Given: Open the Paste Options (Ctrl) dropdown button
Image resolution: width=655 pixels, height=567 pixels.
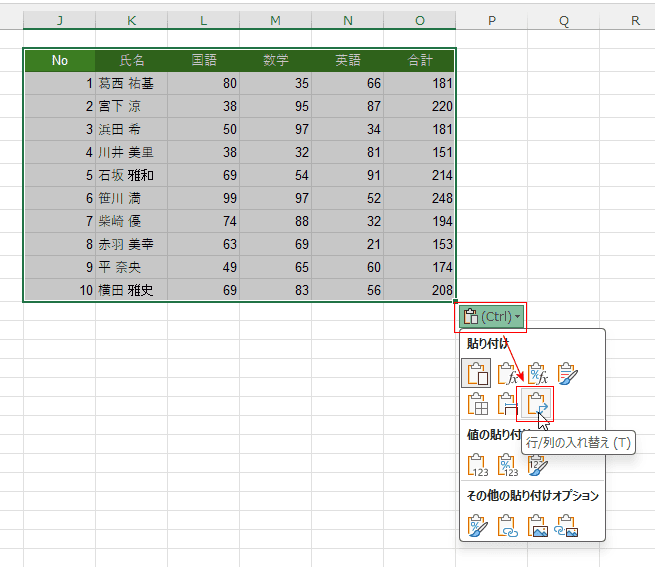Looking at the screenshot, I should pyautogui.click(x=492, y=317).
